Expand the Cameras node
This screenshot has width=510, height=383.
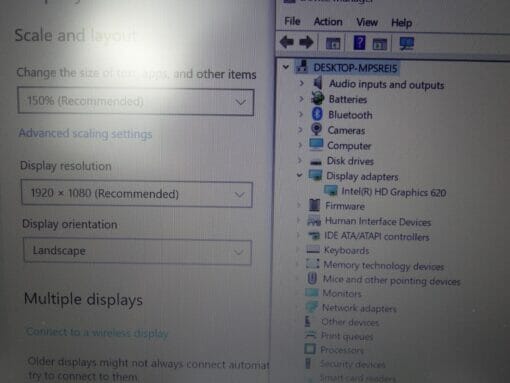pyautogui.click(x=300, y=129)
